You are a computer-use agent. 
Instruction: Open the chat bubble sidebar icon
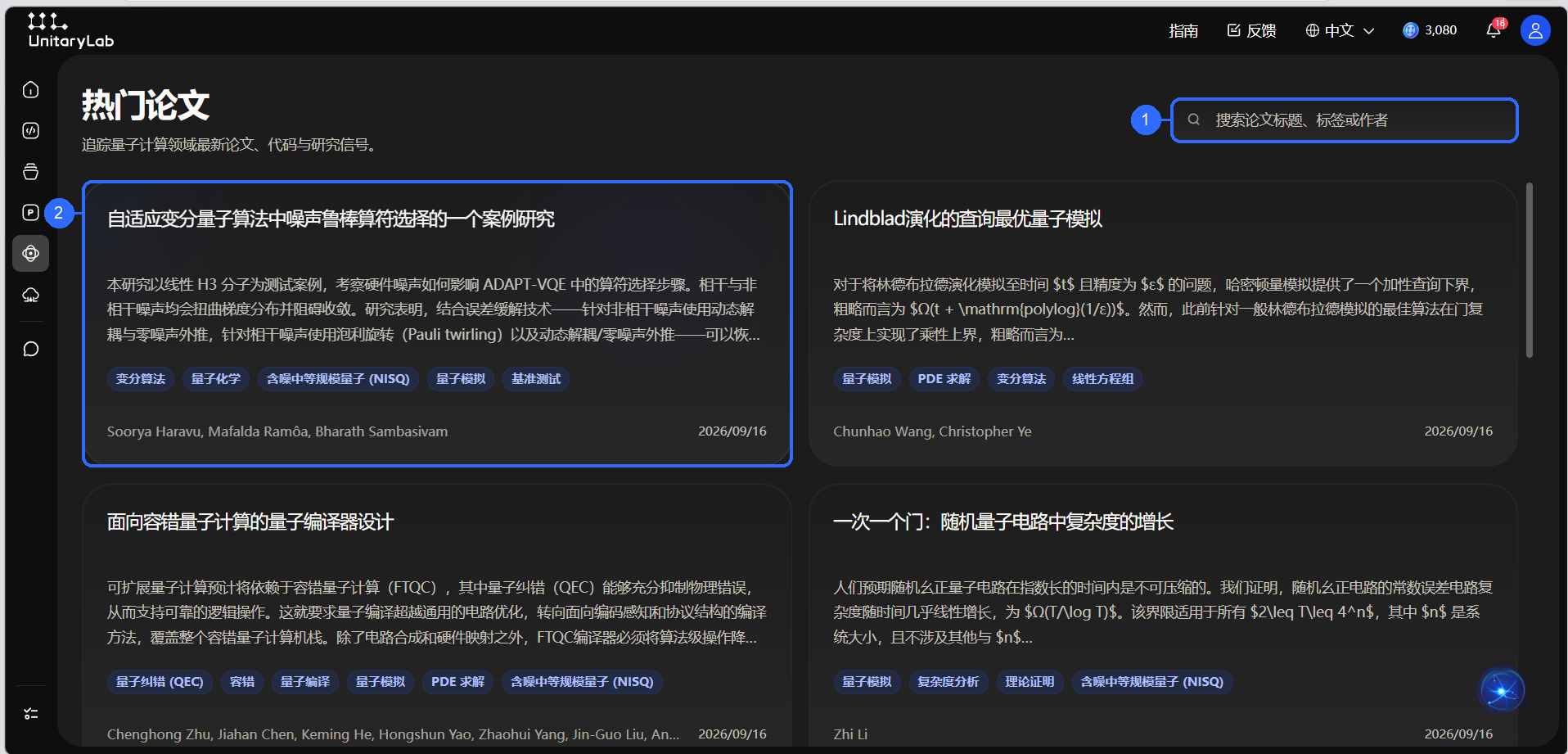click(x=31, y=350)
